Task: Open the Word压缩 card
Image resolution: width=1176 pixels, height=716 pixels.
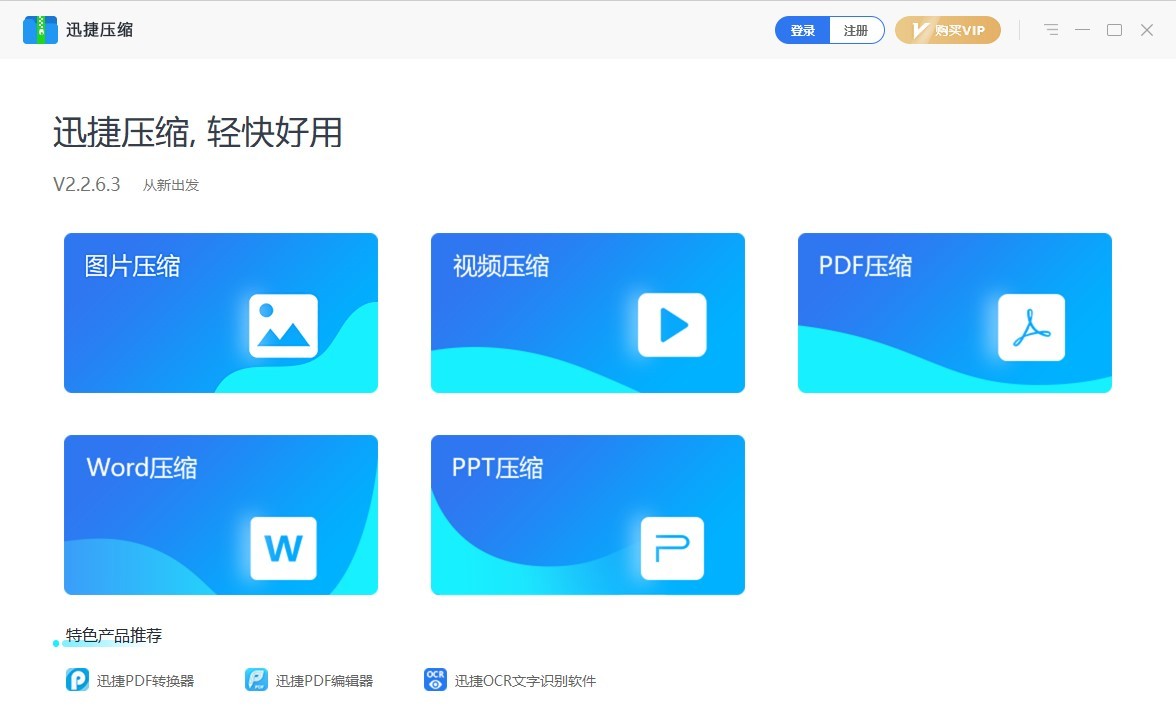Action: pyautogui.click(x=220, y=514)
